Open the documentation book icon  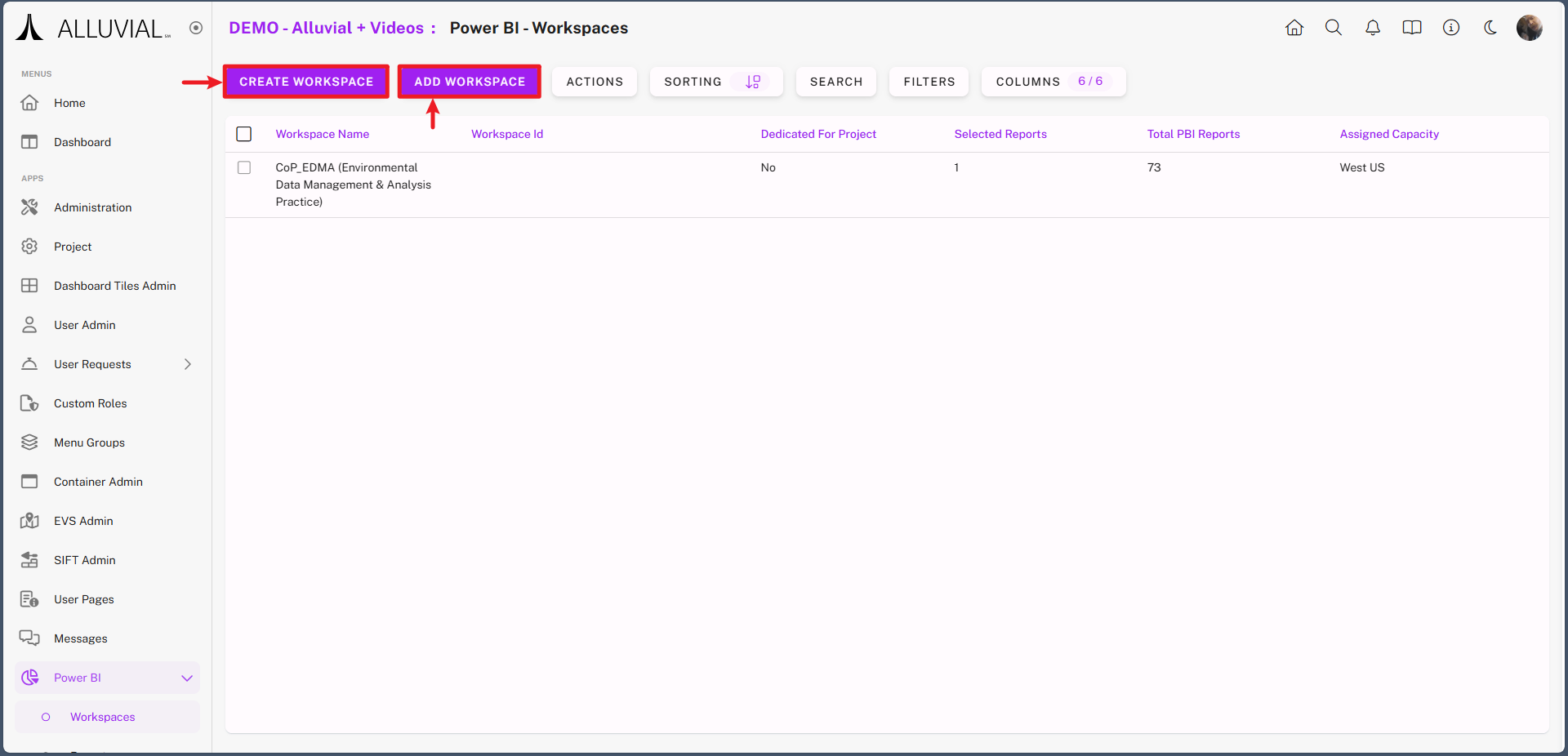pos(1412,28)
